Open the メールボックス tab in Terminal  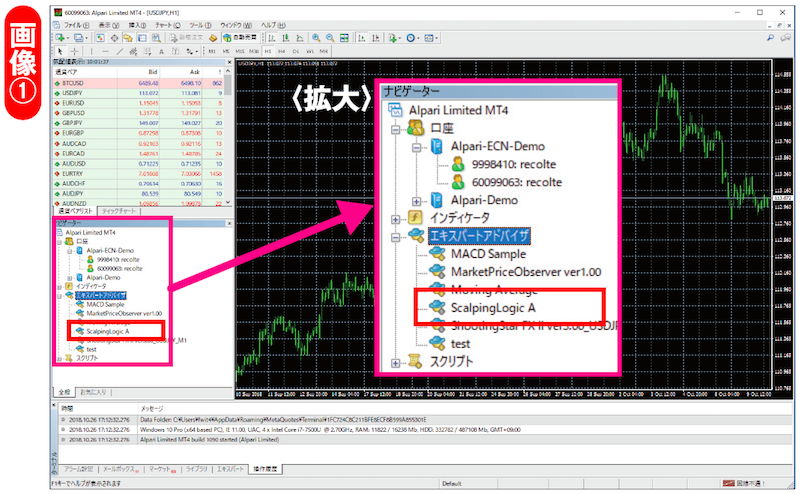[x=120, y=468]
